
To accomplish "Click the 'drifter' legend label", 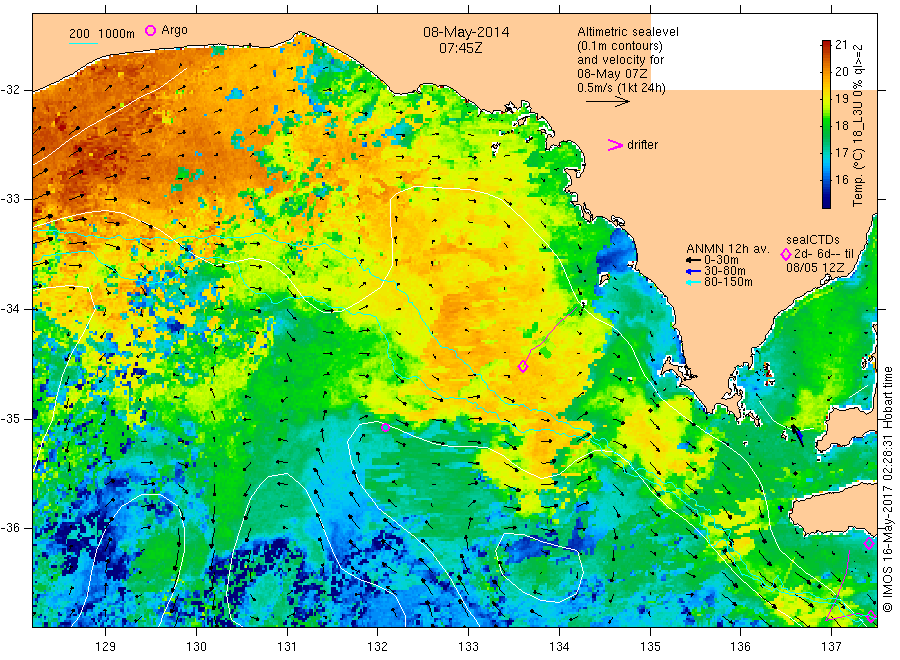I will [642, 145].
